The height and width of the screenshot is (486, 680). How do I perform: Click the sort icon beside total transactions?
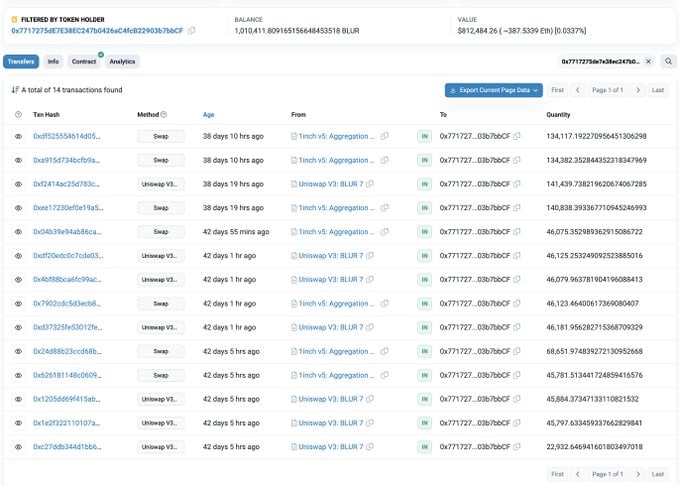pyautogui.click(x=14, y=90)
